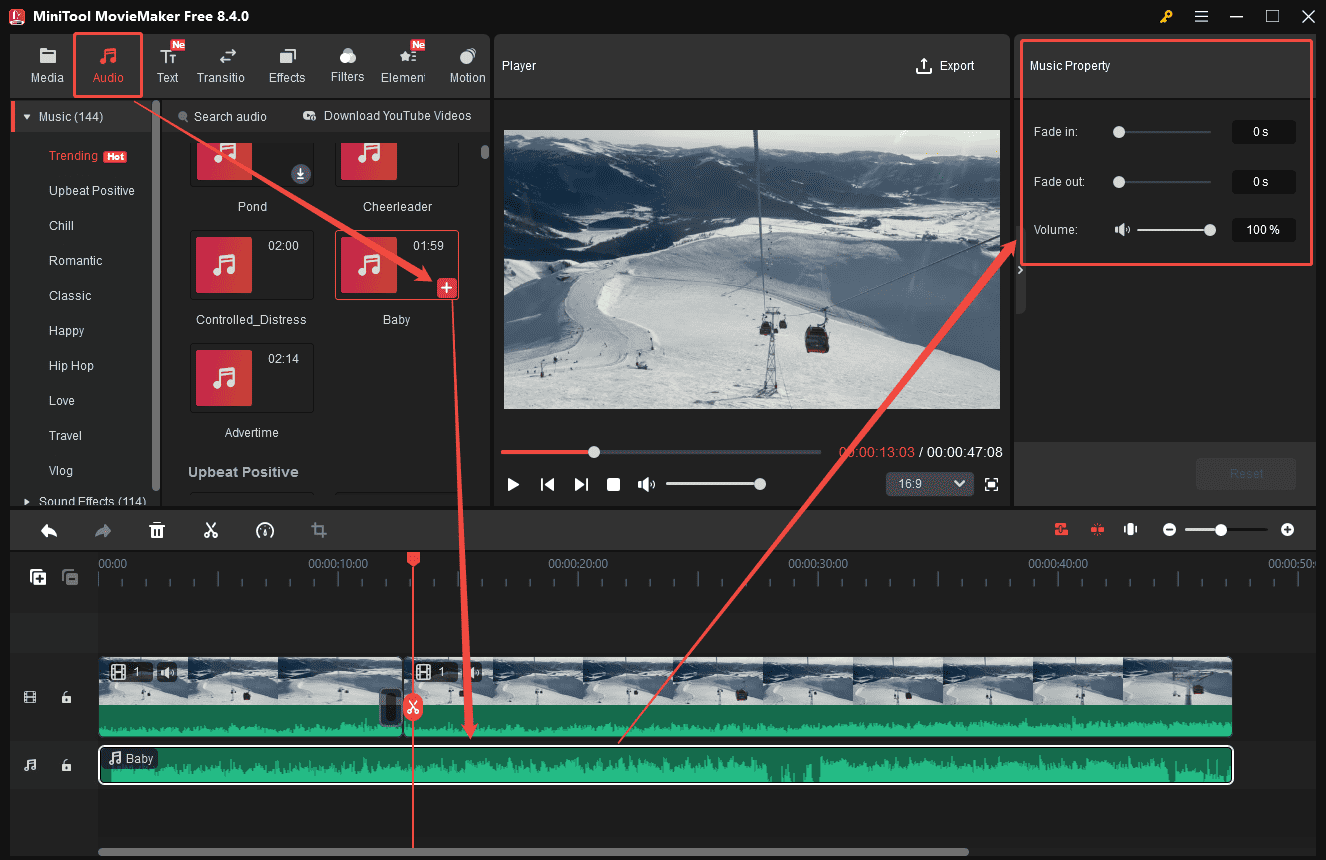The height and width of the screenshot is (860, 1326).
Task: Download the Pond music track
Action: point(300,174)
